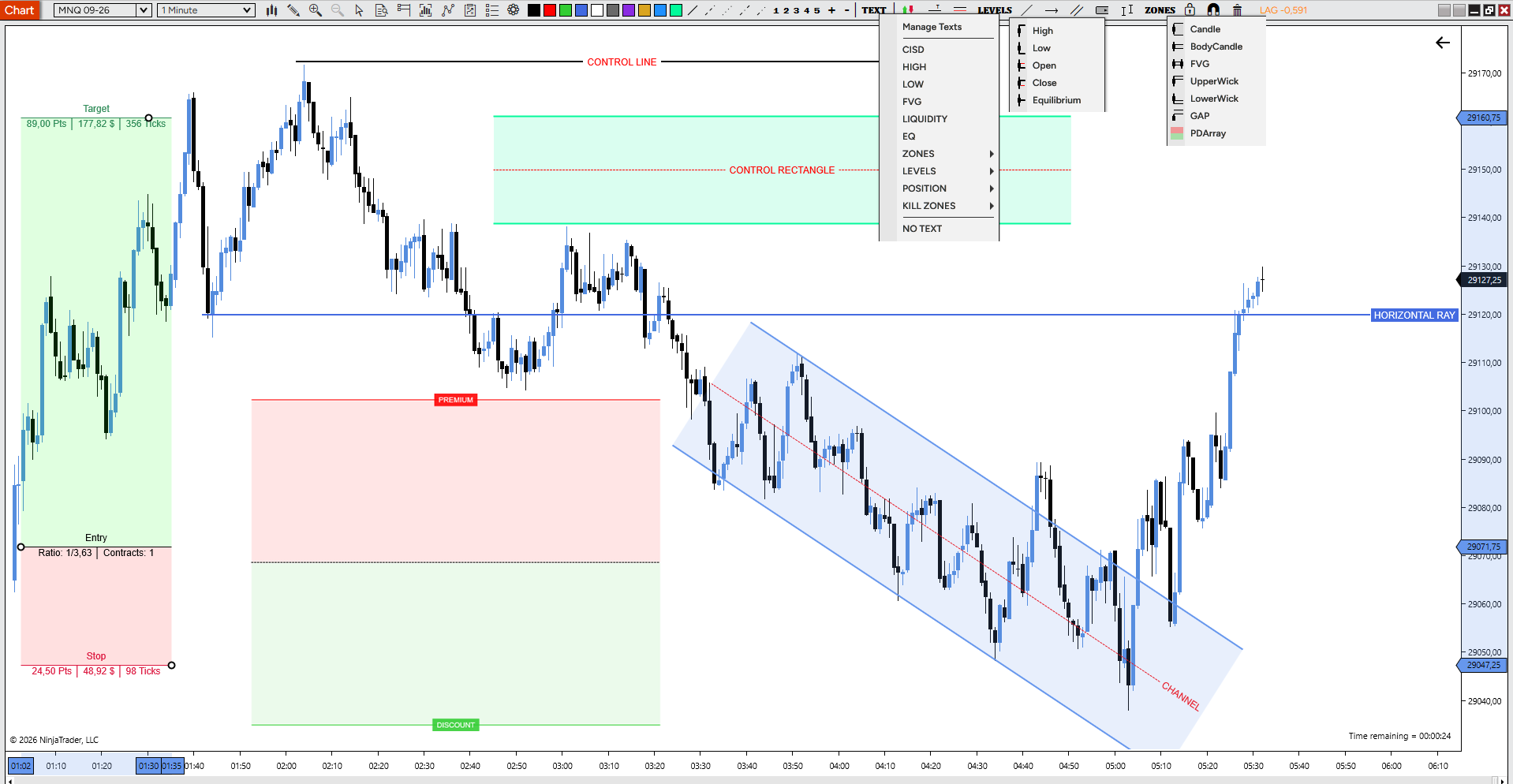Image resolution: width=1513 pixels, height=784 pixels.
Task: Click the HORIZONTAL RAY label
Action: pos(1414,315)
